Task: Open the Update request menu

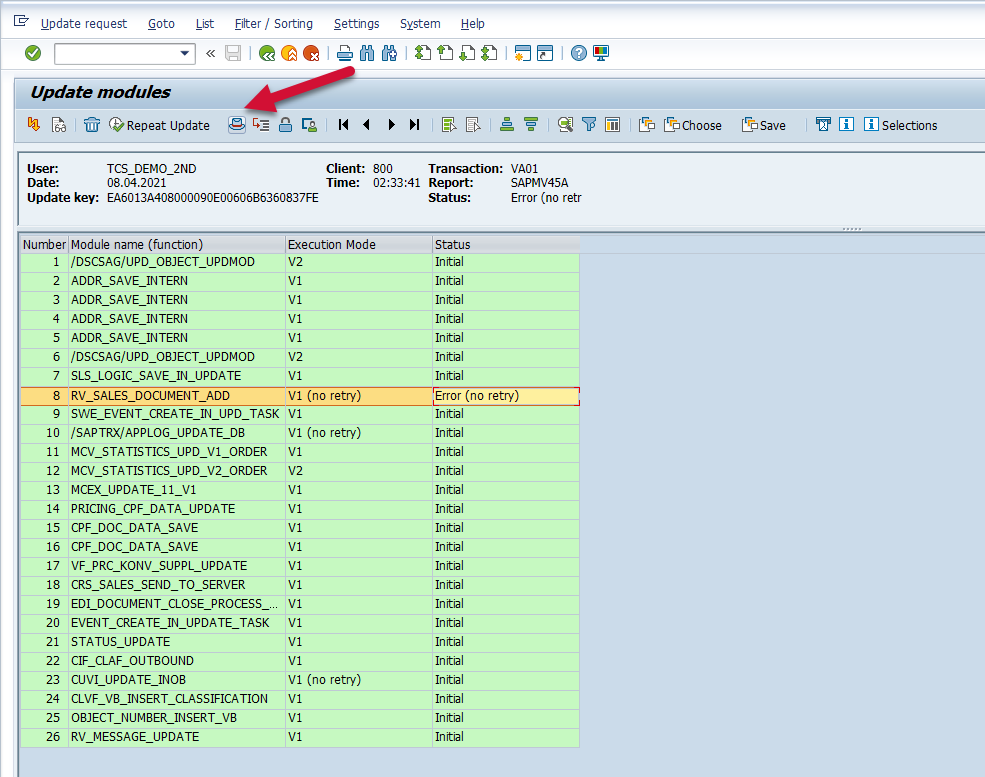Action: [84, 23]
